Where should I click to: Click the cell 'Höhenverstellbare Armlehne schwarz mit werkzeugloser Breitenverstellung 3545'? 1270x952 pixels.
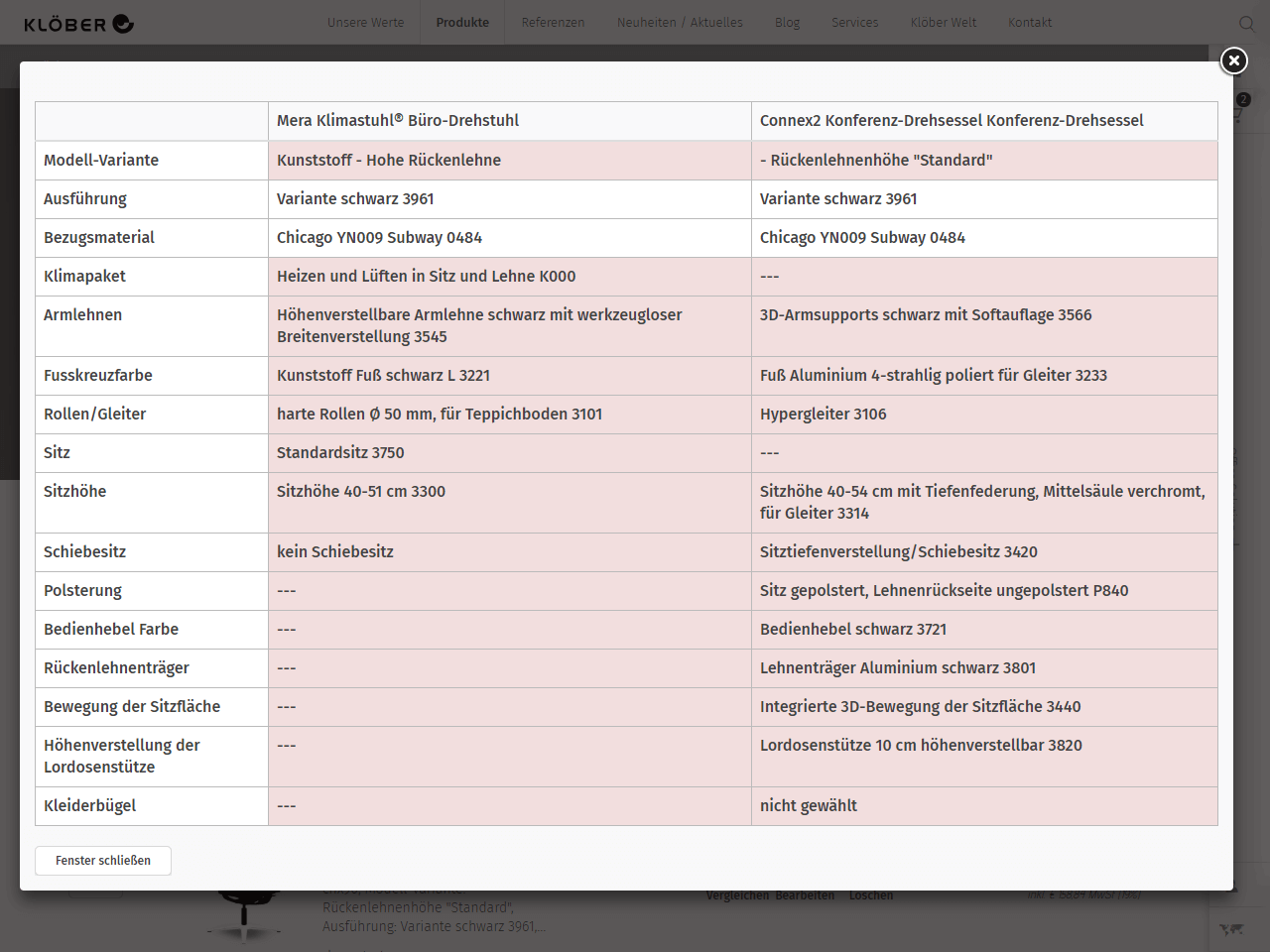510,326
